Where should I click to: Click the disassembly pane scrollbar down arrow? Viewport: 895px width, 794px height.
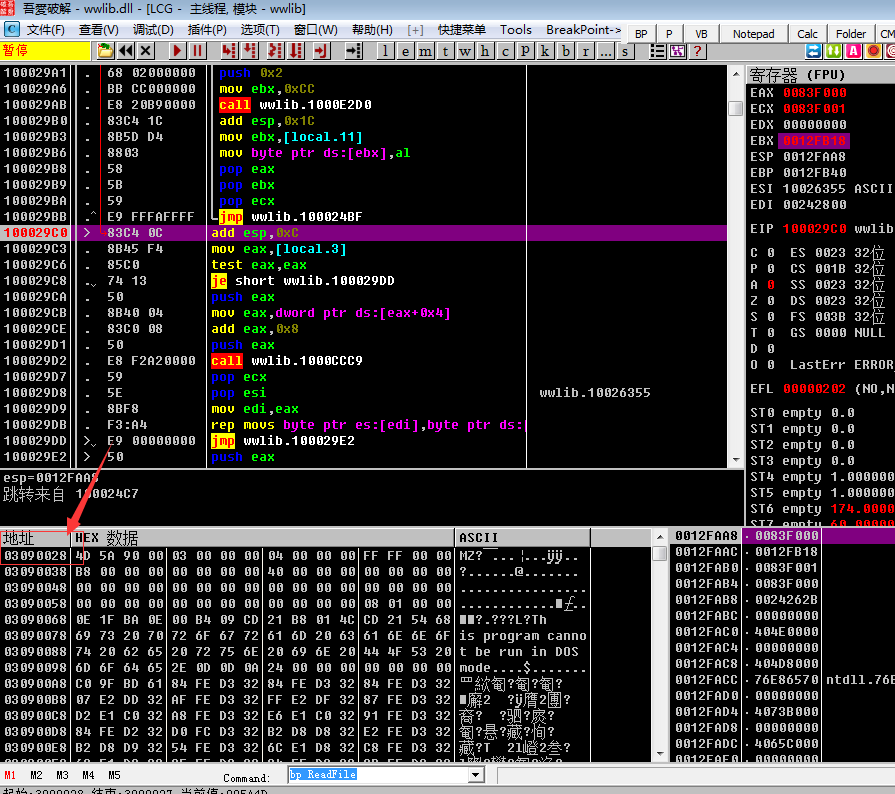click(x=736, y=460)
